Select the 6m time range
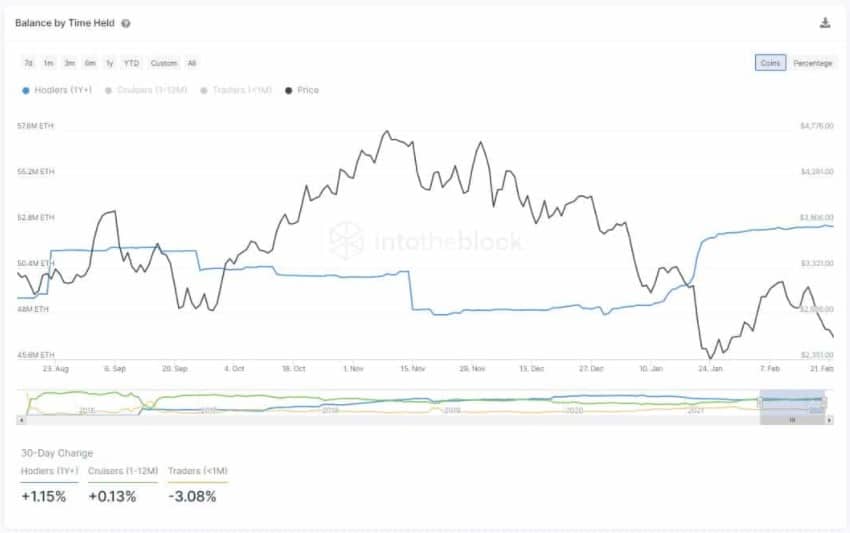850x533 pixels. point(90,63)
